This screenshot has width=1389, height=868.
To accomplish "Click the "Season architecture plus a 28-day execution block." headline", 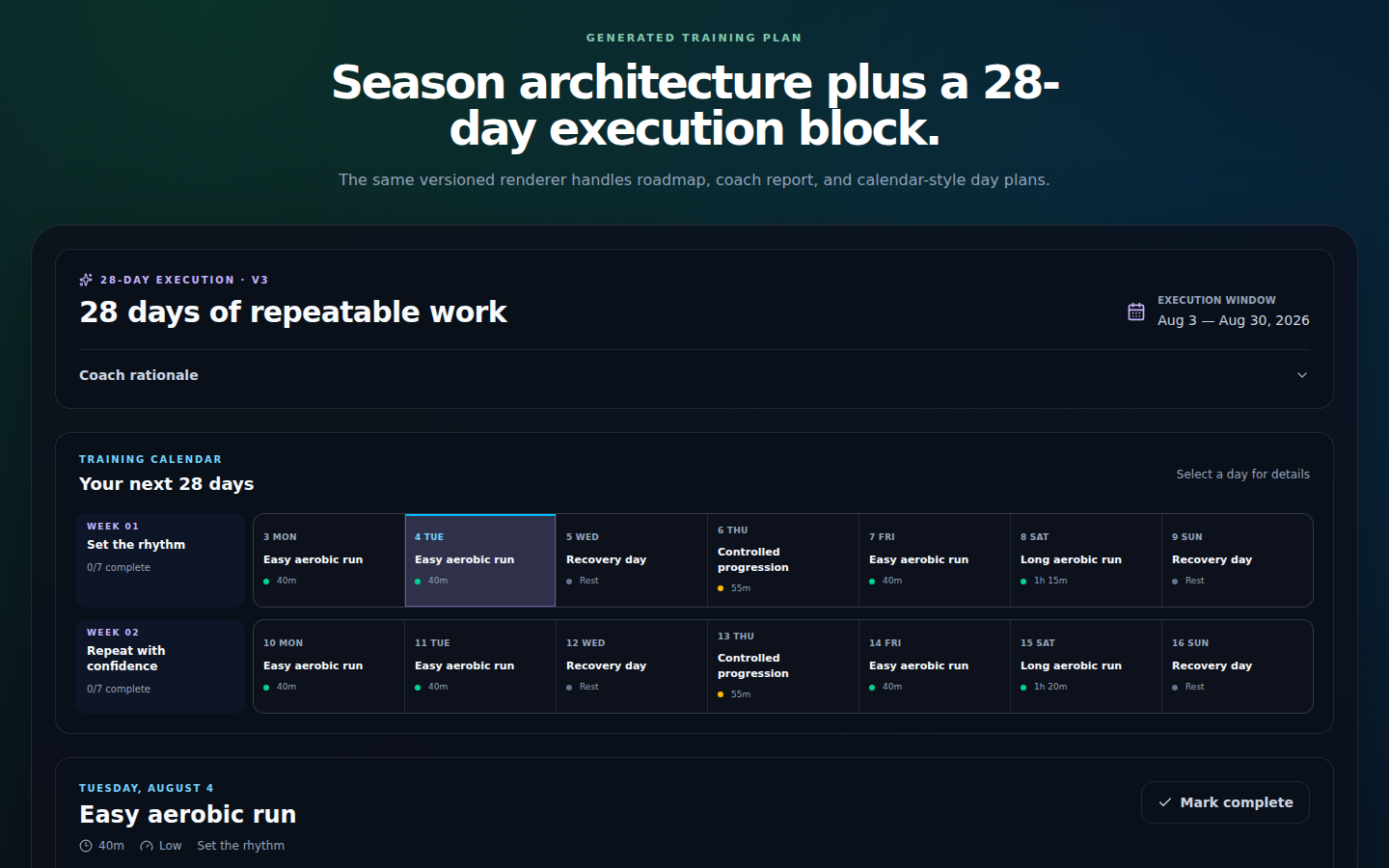I will coord(694,105).
